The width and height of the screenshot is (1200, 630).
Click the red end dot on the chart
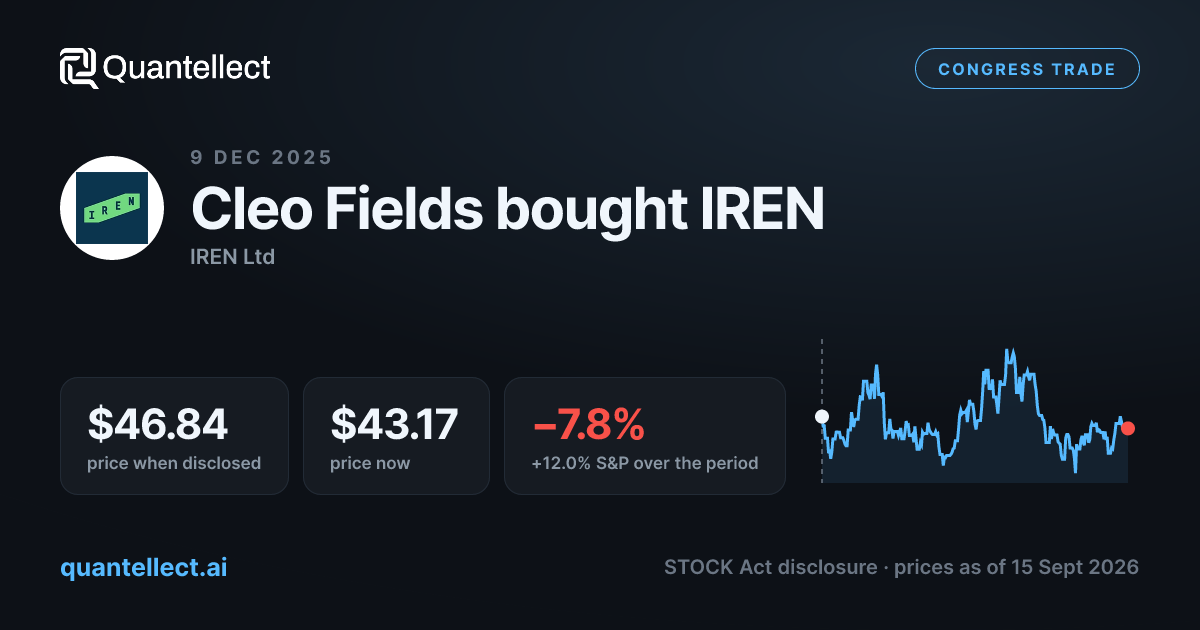point(1128,428)
